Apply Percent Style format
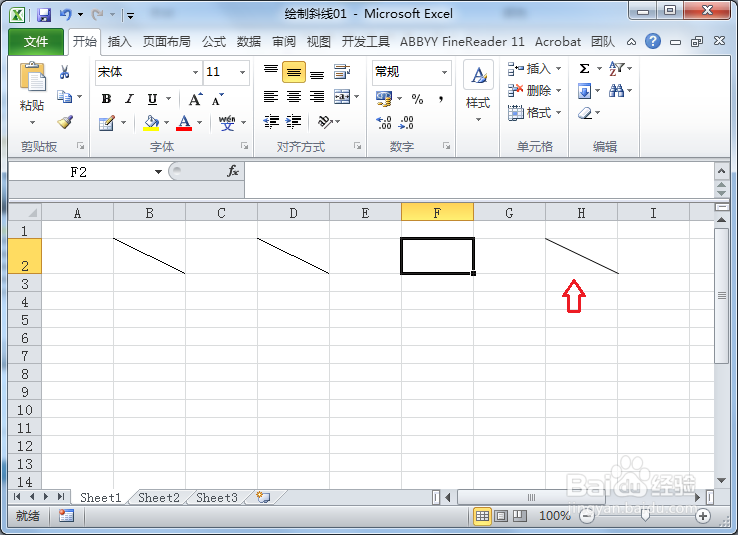Viewport: 738px width, 535px height. click(x=417, y=99)
